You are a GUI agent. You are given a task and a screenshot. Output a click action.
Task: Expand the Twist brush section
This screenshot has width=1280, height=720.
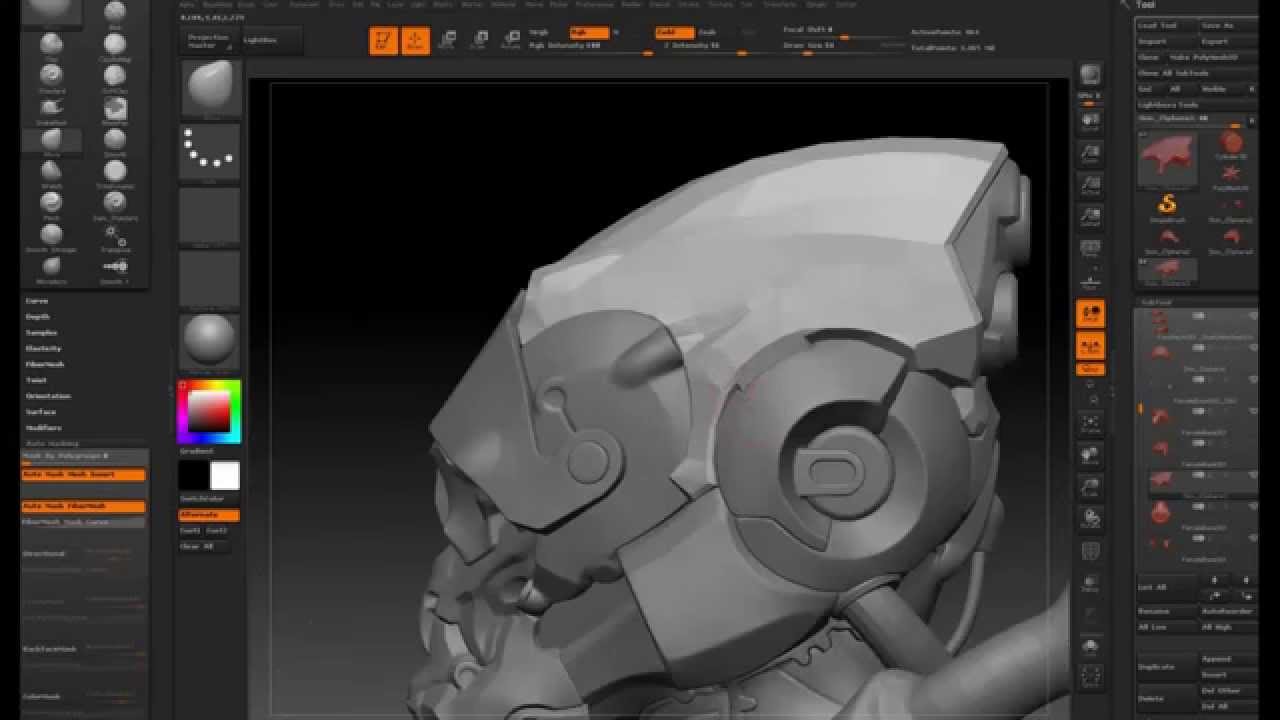(x=36, y=381)
